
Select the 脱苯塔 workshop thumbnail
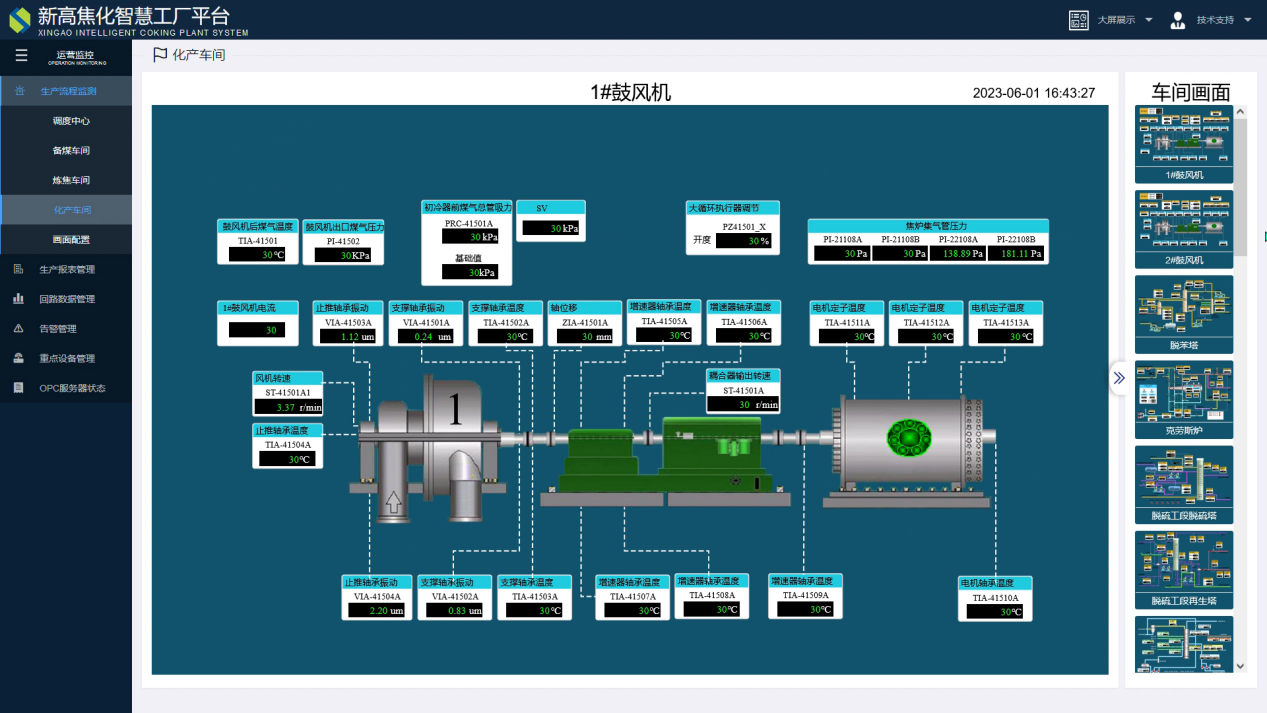pos(1184,314)
